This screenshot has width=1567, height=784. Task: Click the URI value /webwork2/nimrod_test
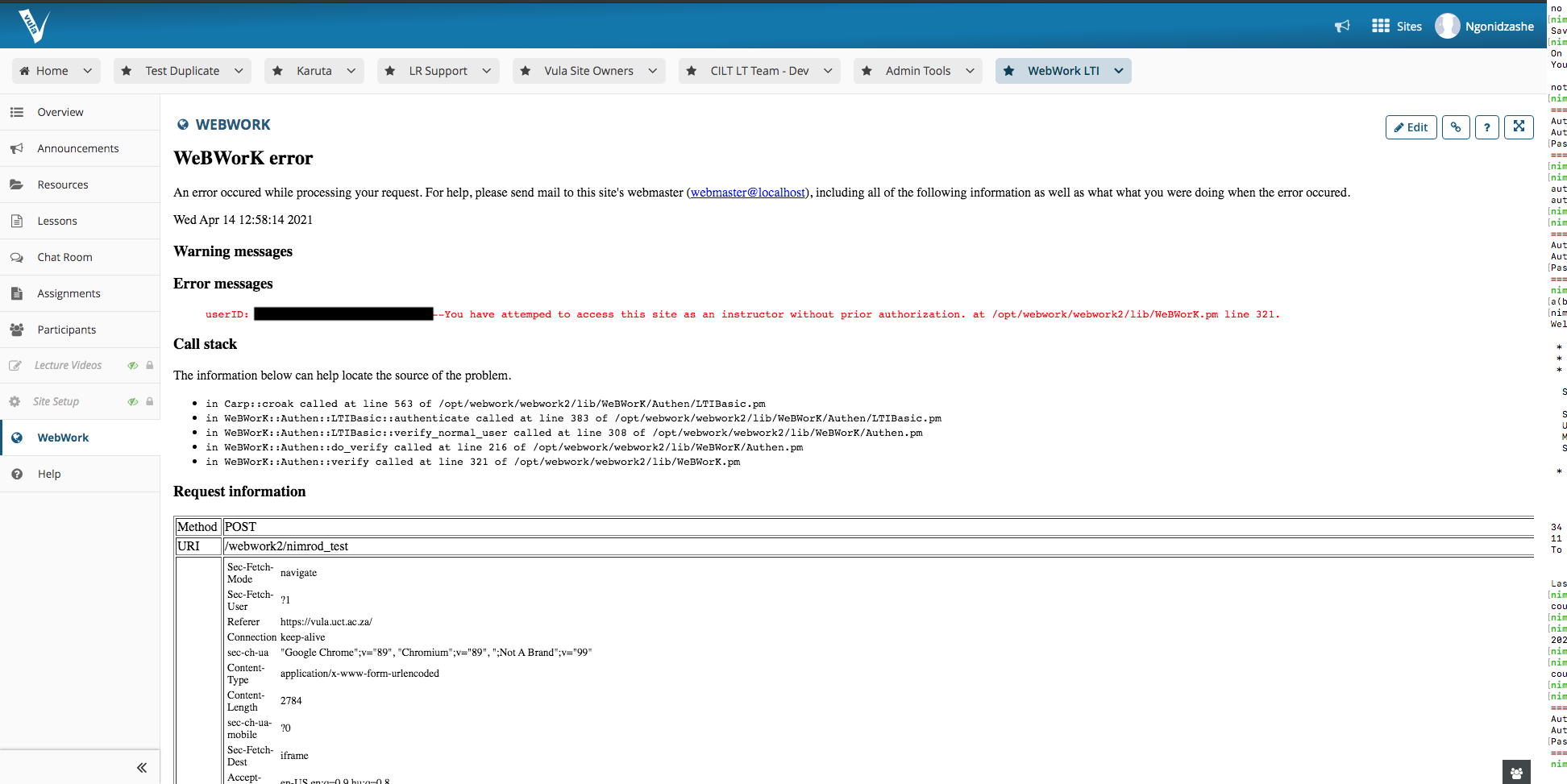point(286,546)
